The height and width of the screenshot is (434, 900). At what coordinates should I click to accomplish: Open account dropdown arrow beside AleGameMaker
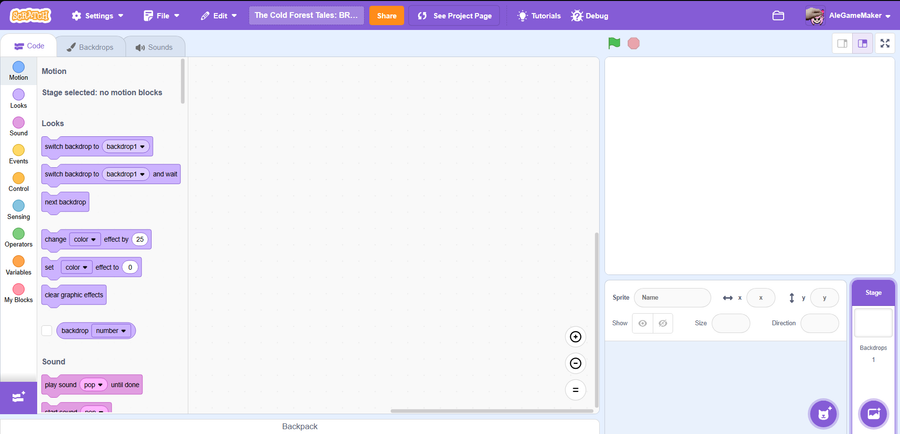(889, 17)
